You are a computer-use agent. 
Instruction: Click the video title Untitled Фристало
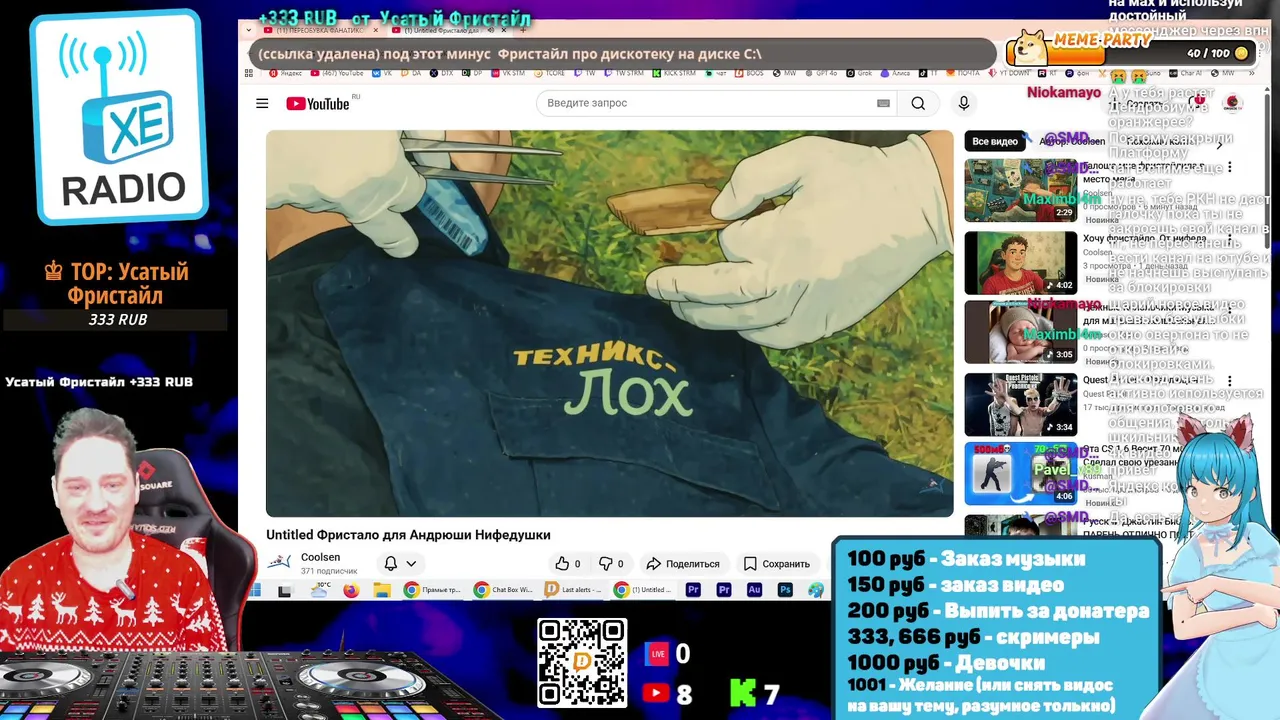pyautogui.click(x=408, y=535)
